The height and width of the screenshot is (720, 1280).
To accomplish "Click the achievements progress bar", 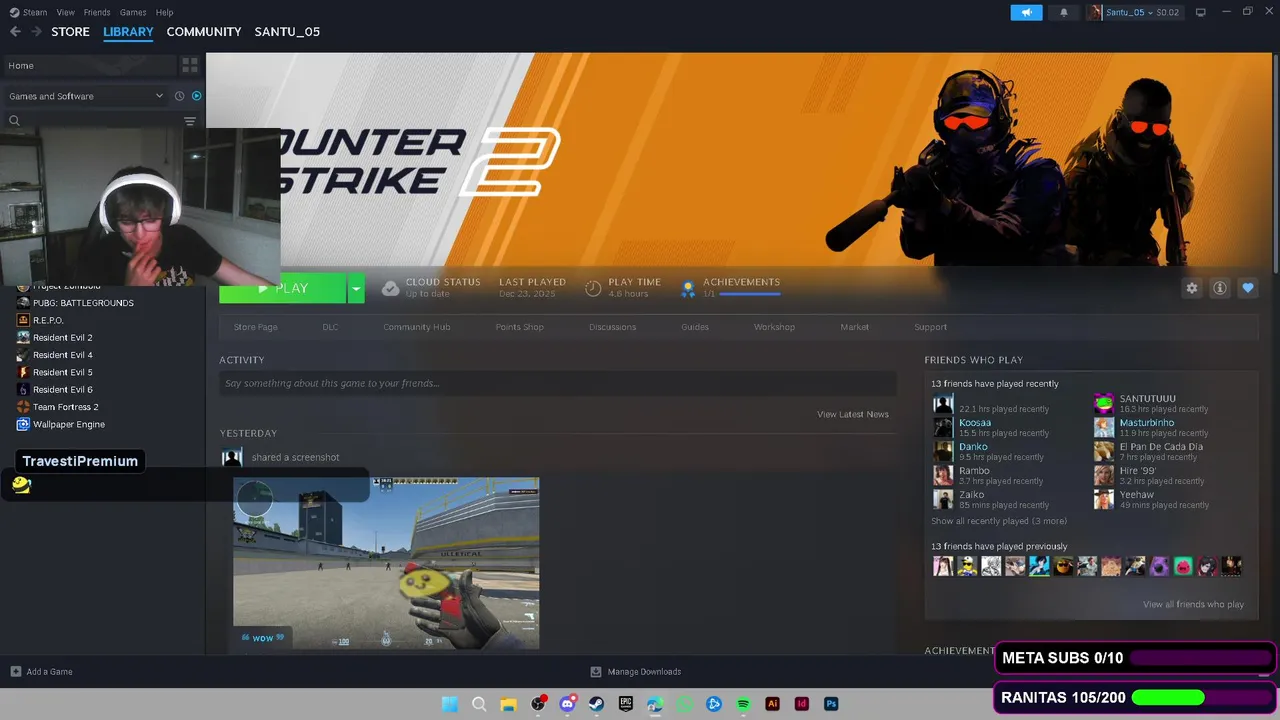I will (749, 294).
